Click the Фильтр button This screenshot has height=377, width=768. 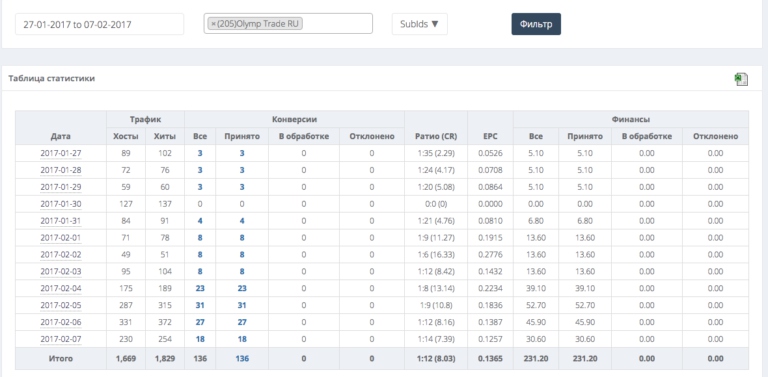point(536,24)
